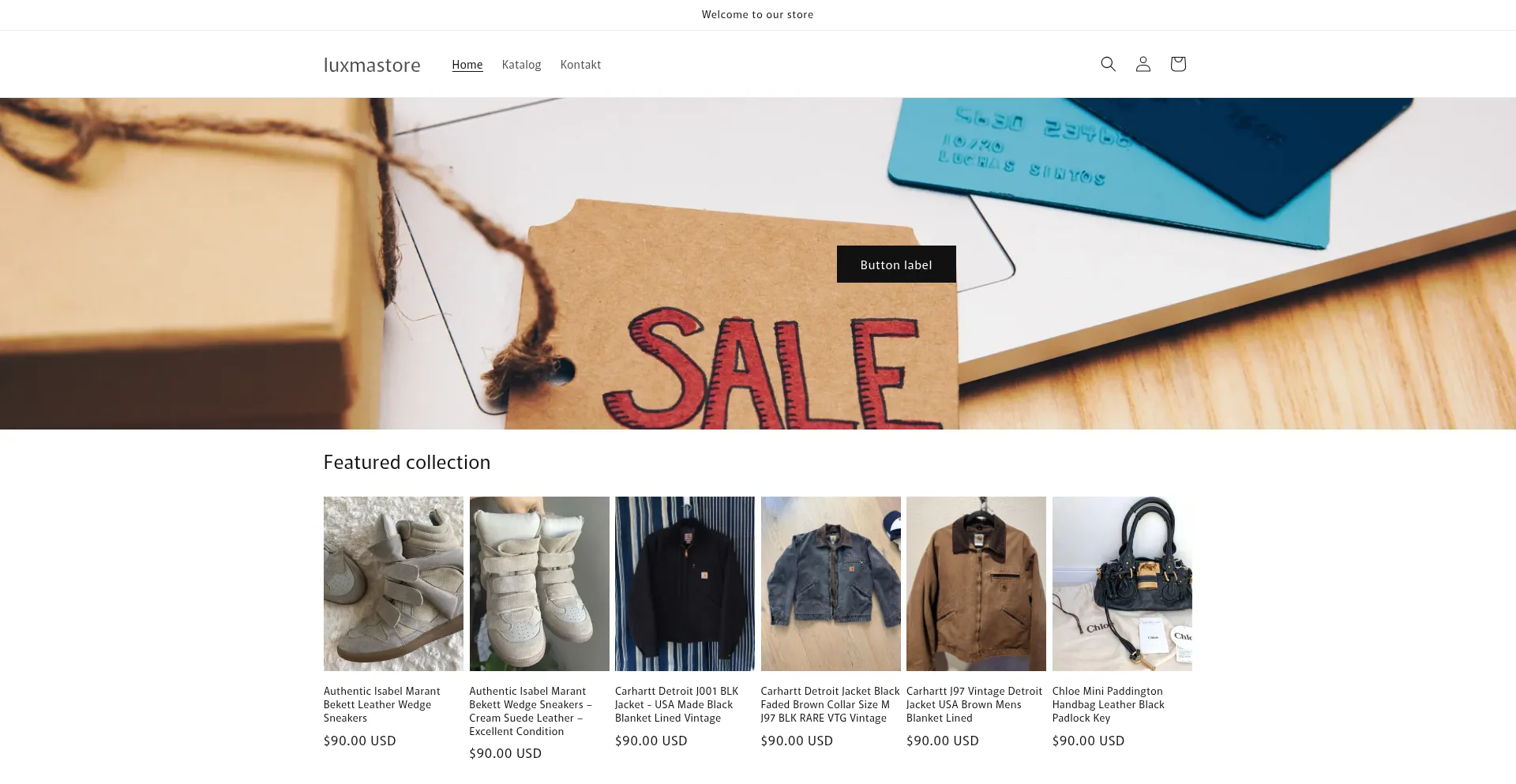
Task: Go to the Home menu item
Action: [x=467, y=65]
